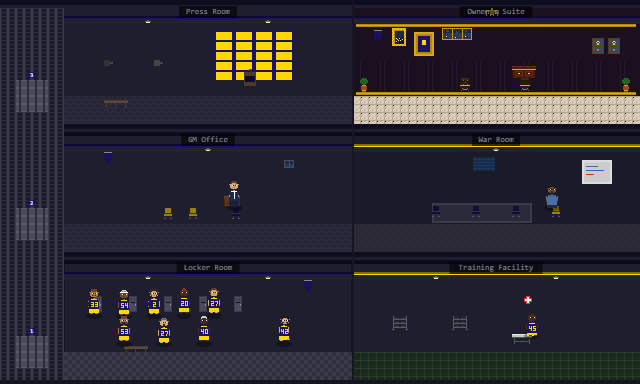Click the red medical cross icon
The width and height of the screenshot is (640, 384).
[x=528, y=300]
